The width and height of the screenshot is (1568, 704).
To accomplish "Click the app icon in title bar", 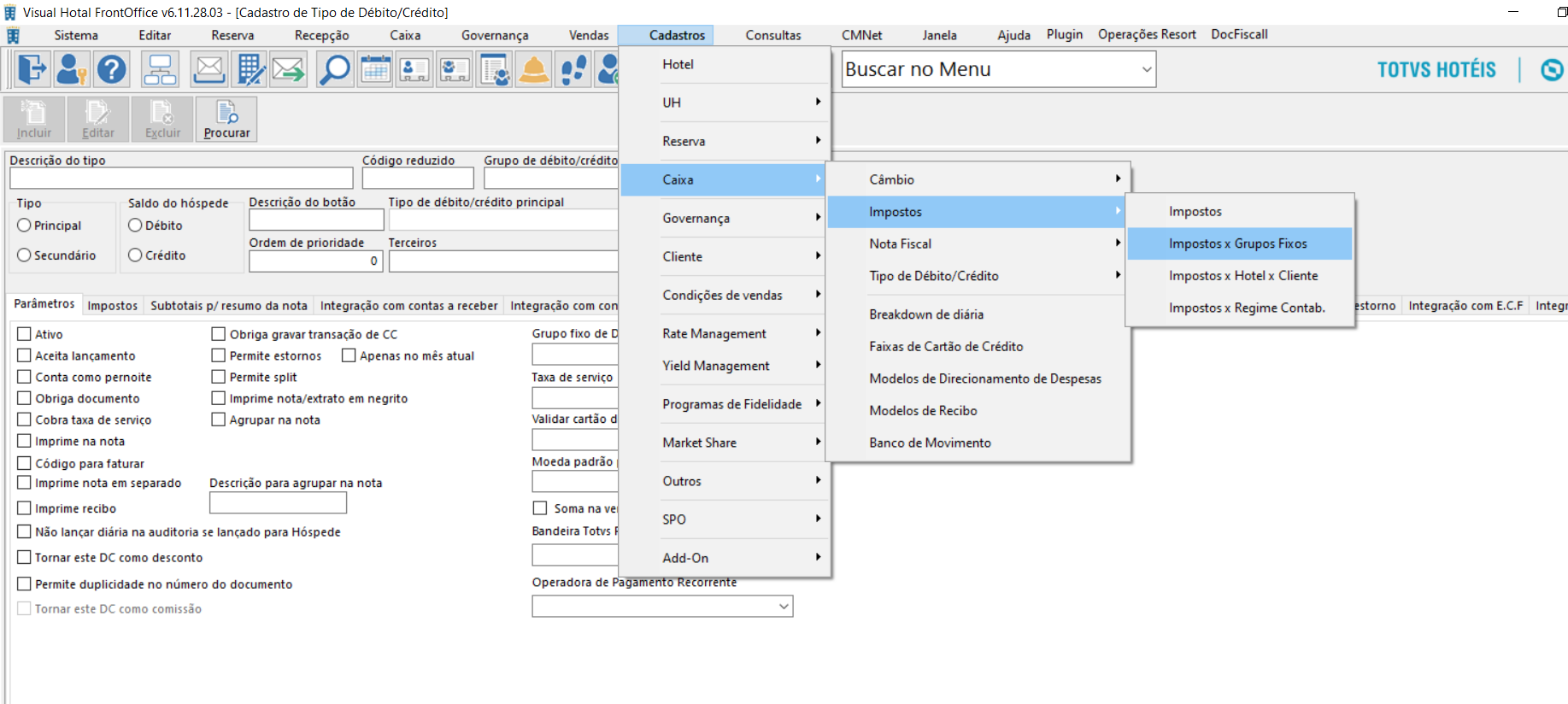I will (10, 12).
